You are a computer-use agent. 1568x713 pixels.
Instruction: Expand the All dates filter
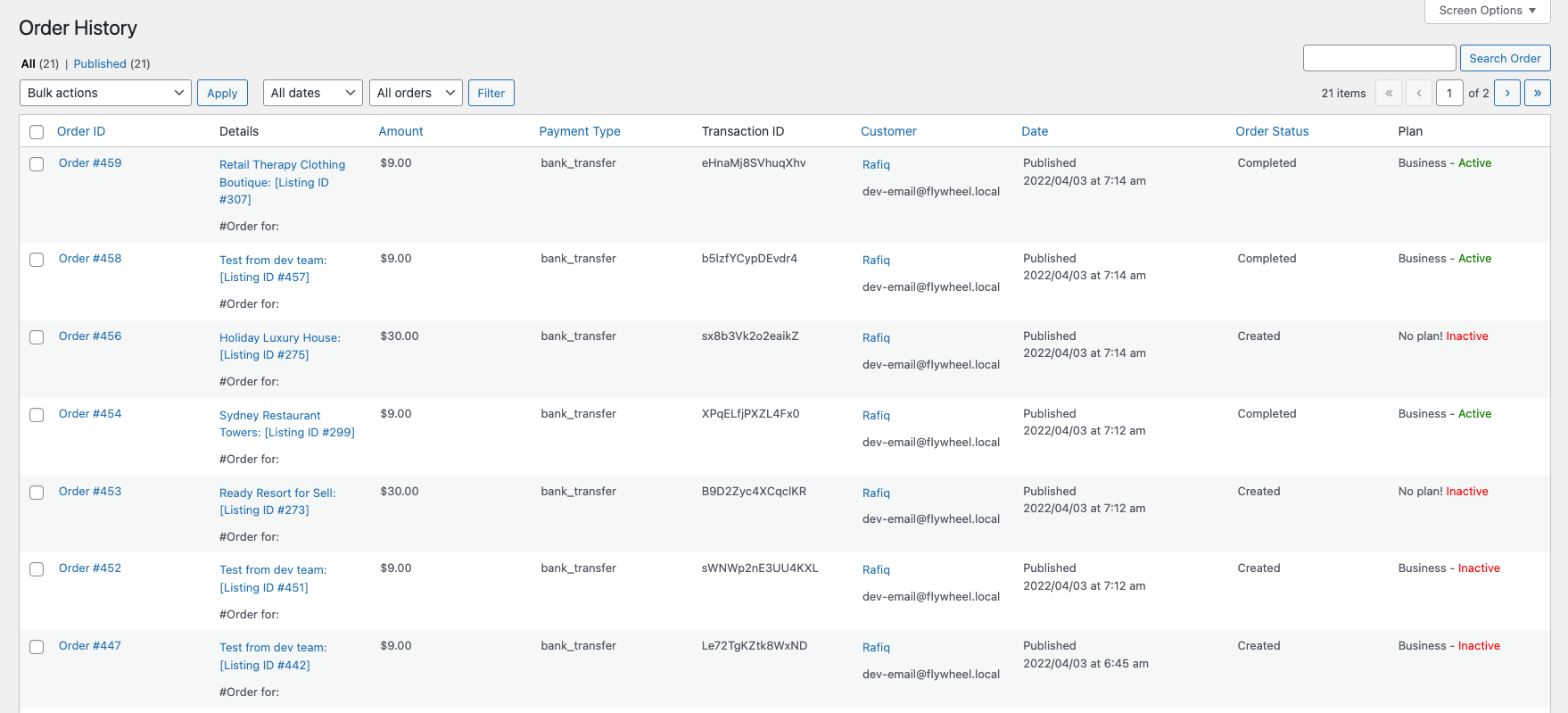click(x=312, y=93)
